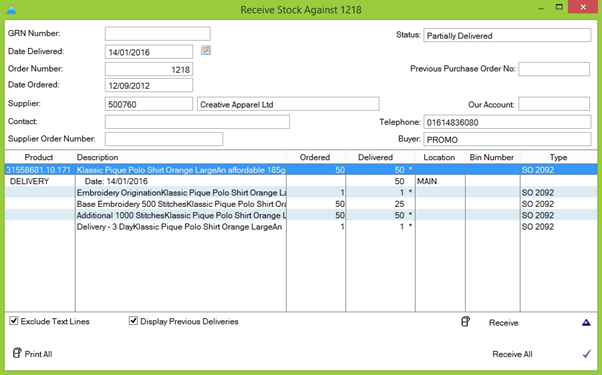Focus the Previous Purchase Order No field
This screenshot has height=375, width=602.
[x=554, y=69]
